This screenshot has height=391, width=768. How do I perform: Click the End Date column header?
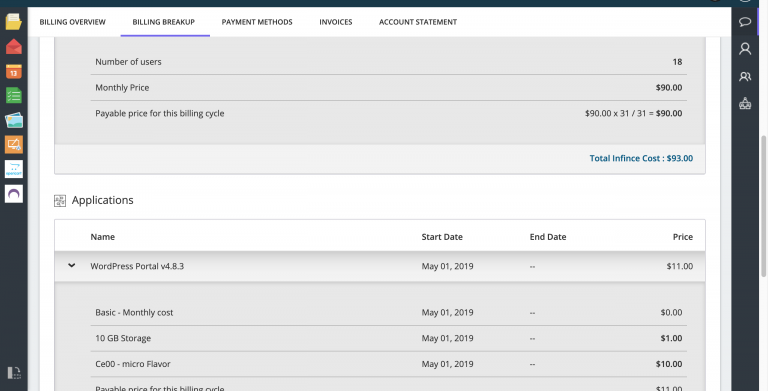548,237
